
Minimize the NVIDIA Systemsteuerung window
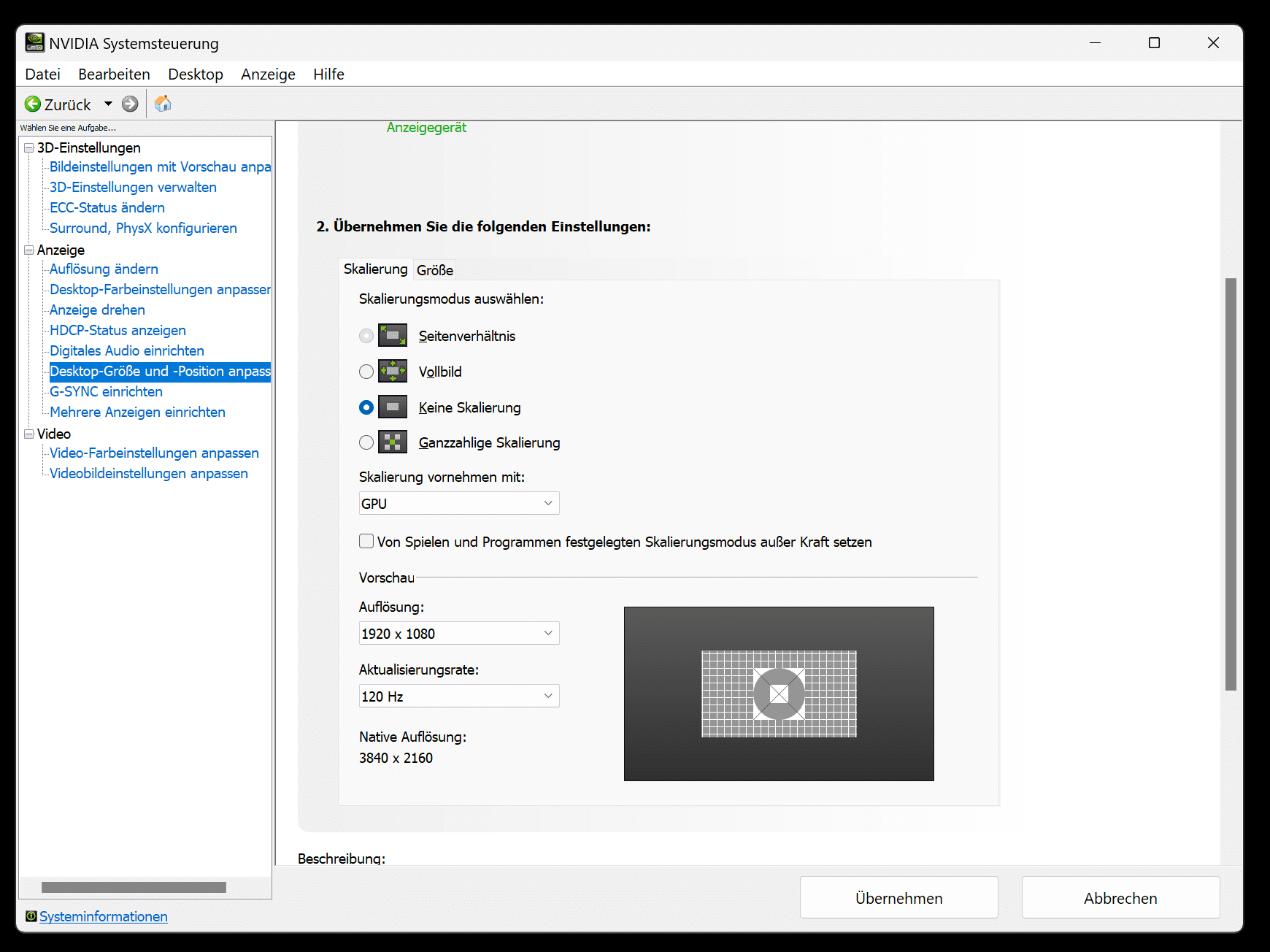1095,43
